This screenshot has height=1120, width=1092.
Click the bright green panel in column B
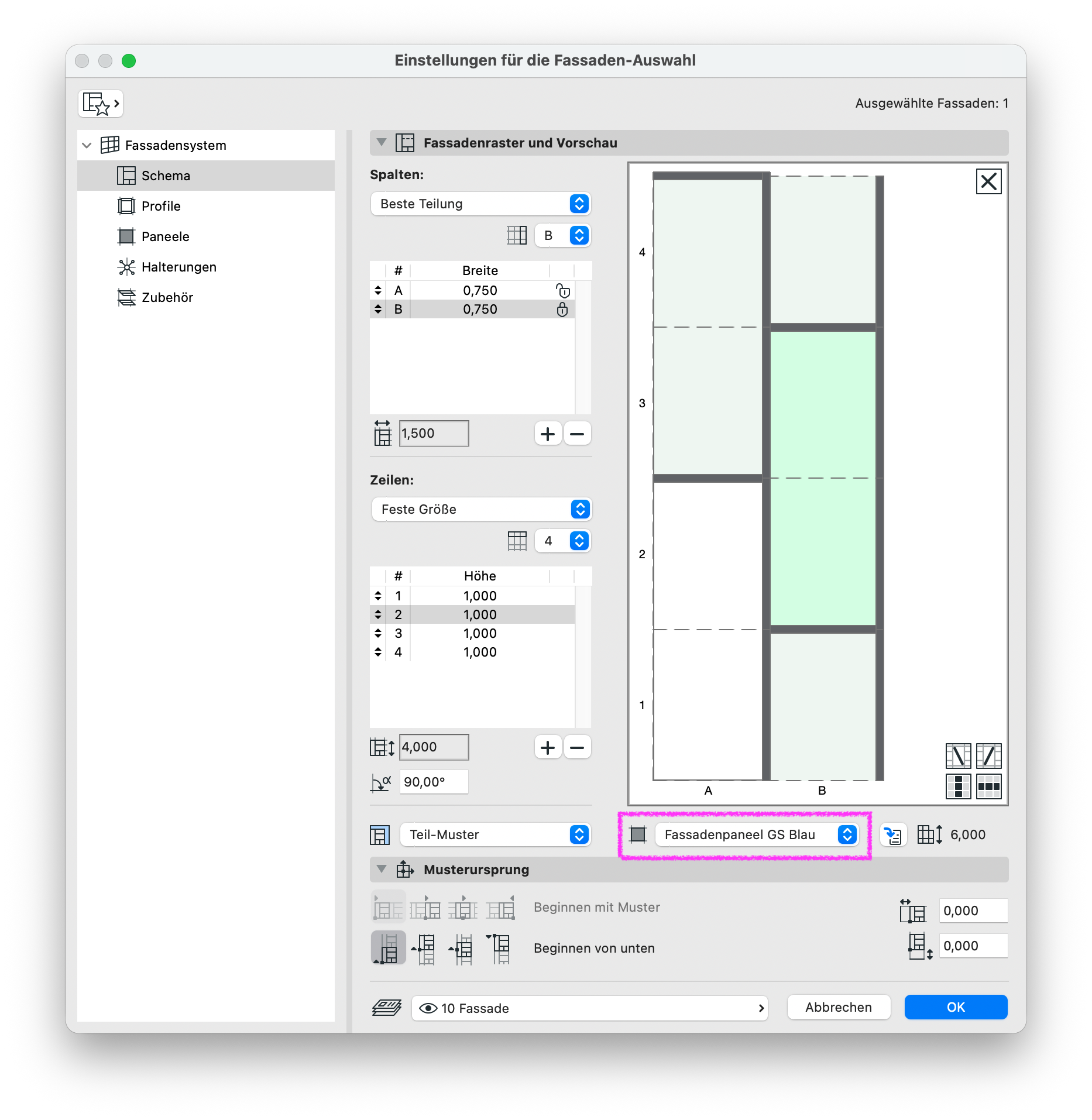click(x=823, y=478)
